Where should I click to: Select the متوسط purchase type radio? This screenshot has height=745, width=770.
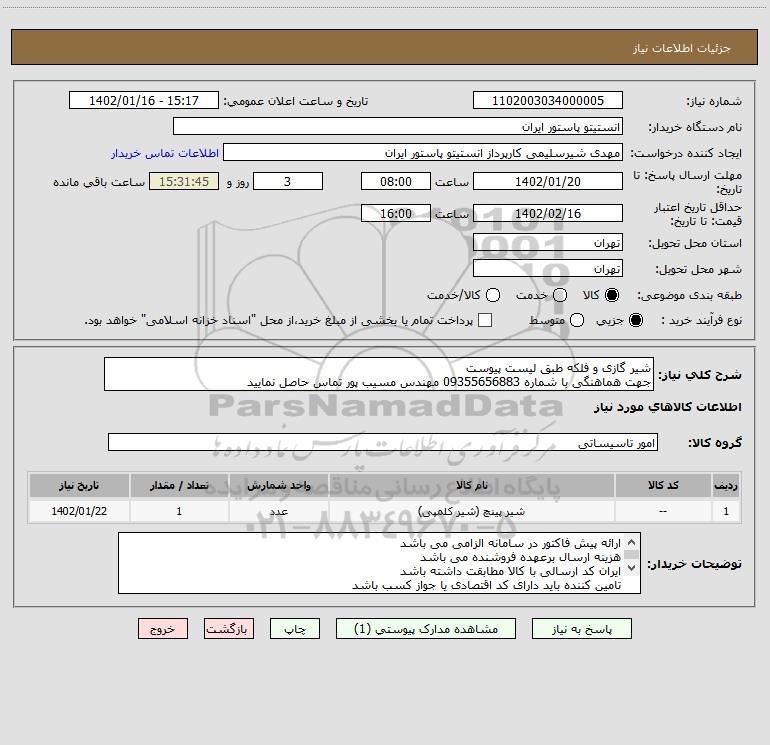click(577, 320)
